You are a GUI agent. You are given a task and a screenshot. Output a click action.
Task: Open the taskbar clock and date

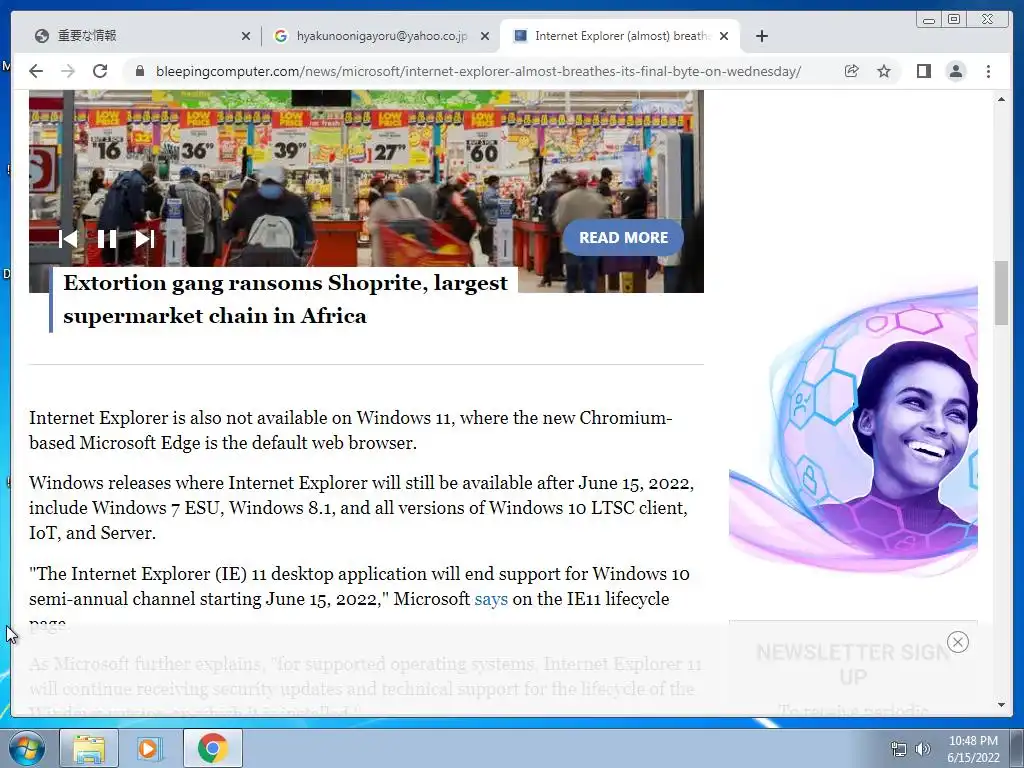tap(973, 749)
